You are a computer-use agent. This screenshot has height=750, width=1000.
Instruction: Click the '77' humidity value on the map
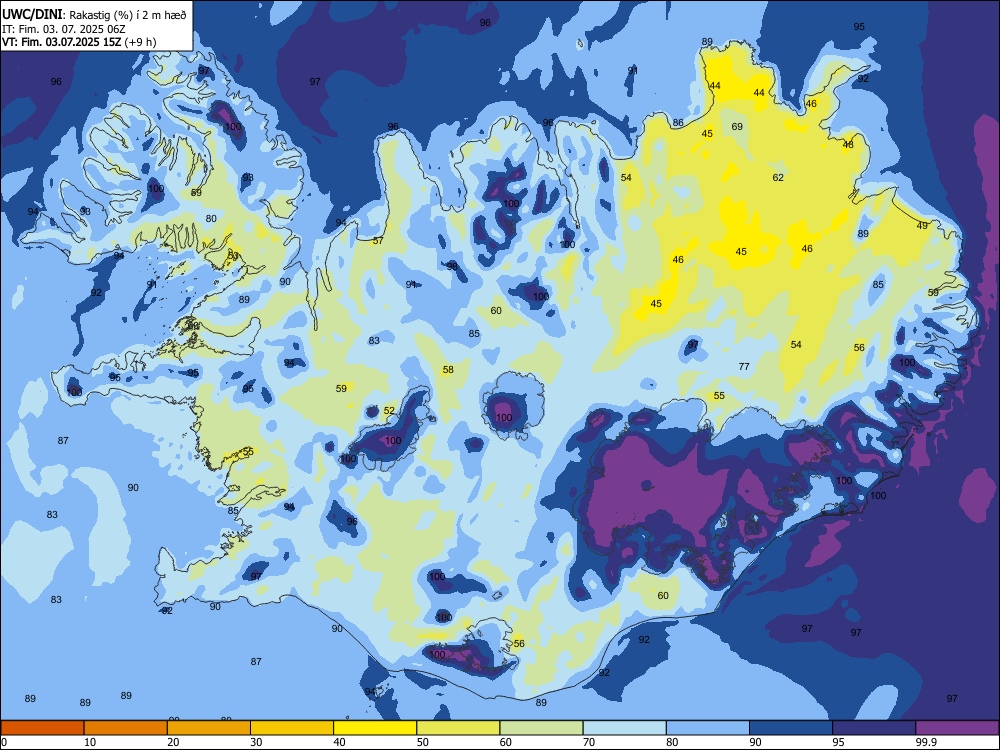744,367
